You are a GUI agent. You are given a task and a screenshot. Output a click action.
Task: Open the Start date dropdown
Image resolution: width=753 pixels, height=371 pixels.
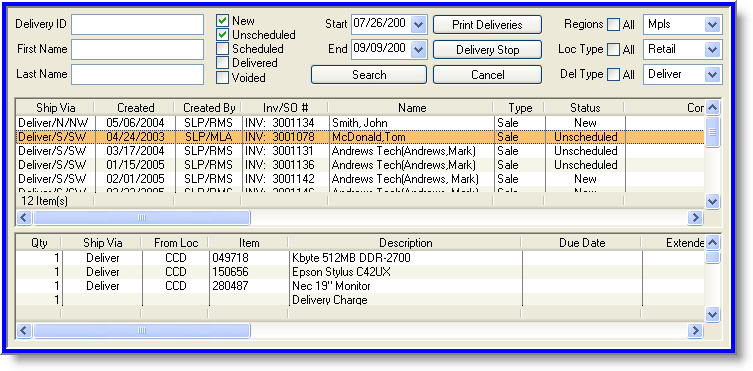coord(419,24)
